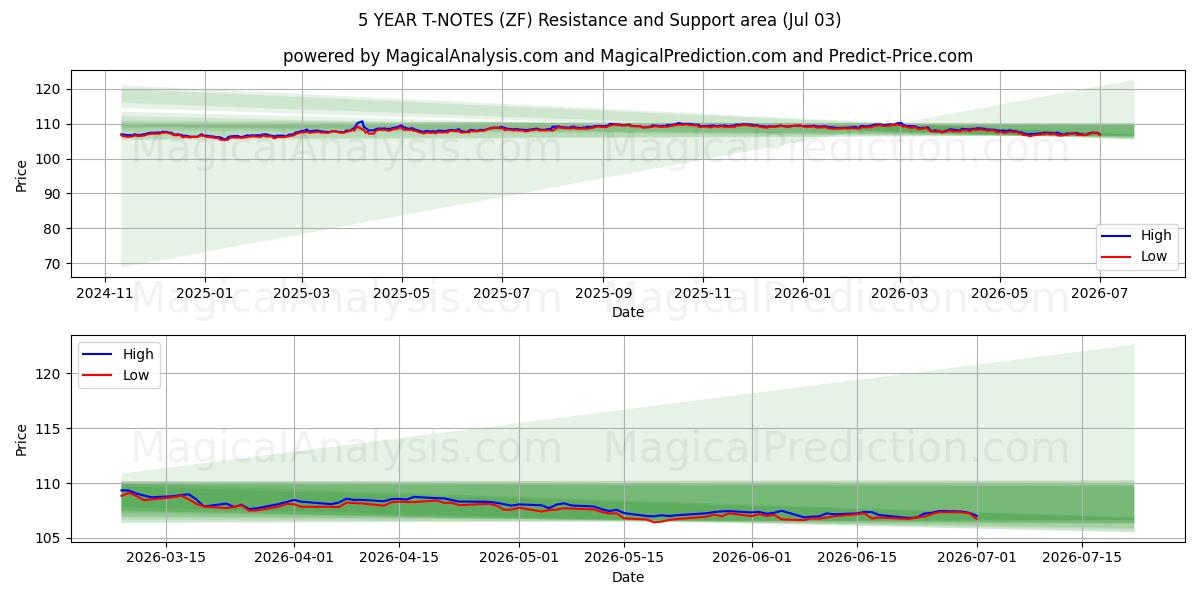Click the '2025-01' date tick label
Image resolution: width=1200 pixels, height=600 pixels.
click(204, 293)
